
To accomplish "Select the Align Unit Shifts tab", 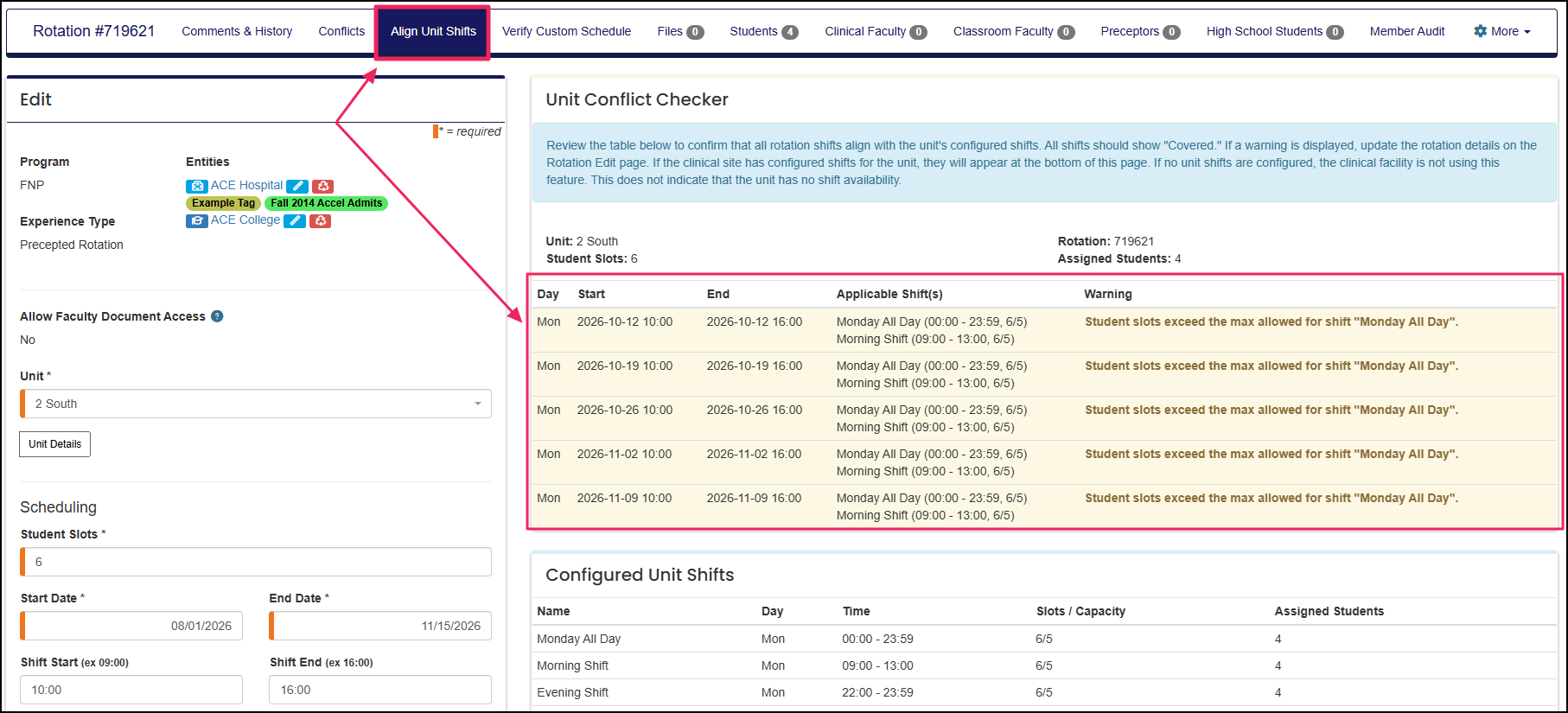I will click(433, 32).
